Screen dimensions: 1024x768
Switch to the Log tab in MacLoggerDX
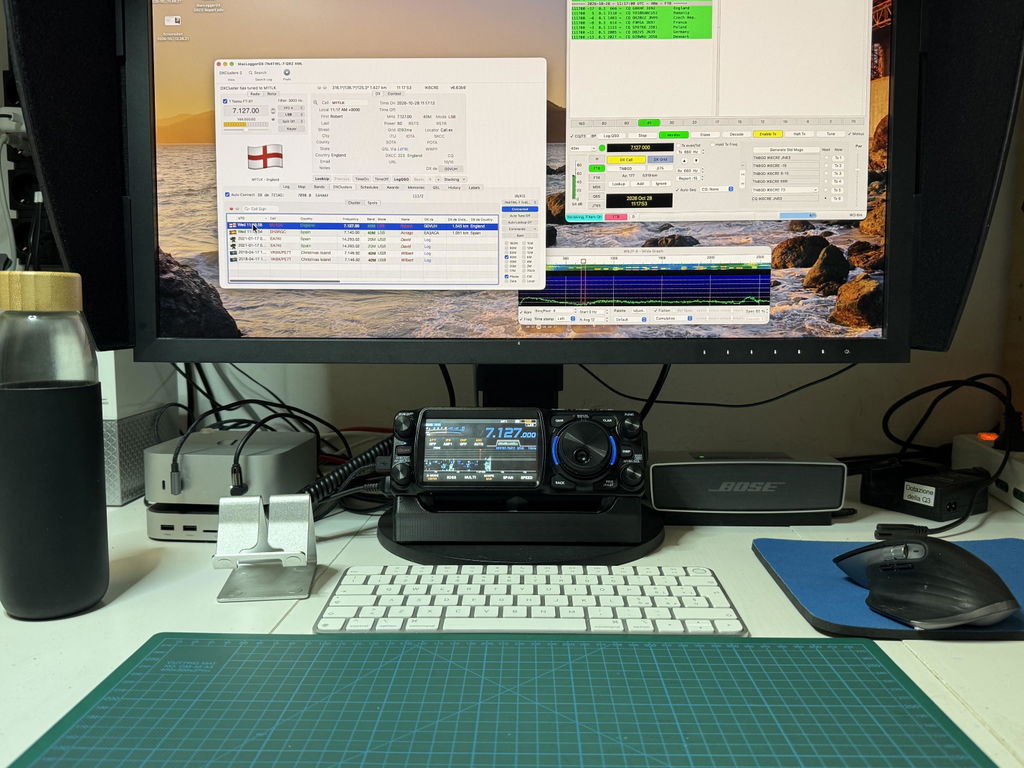286,187
